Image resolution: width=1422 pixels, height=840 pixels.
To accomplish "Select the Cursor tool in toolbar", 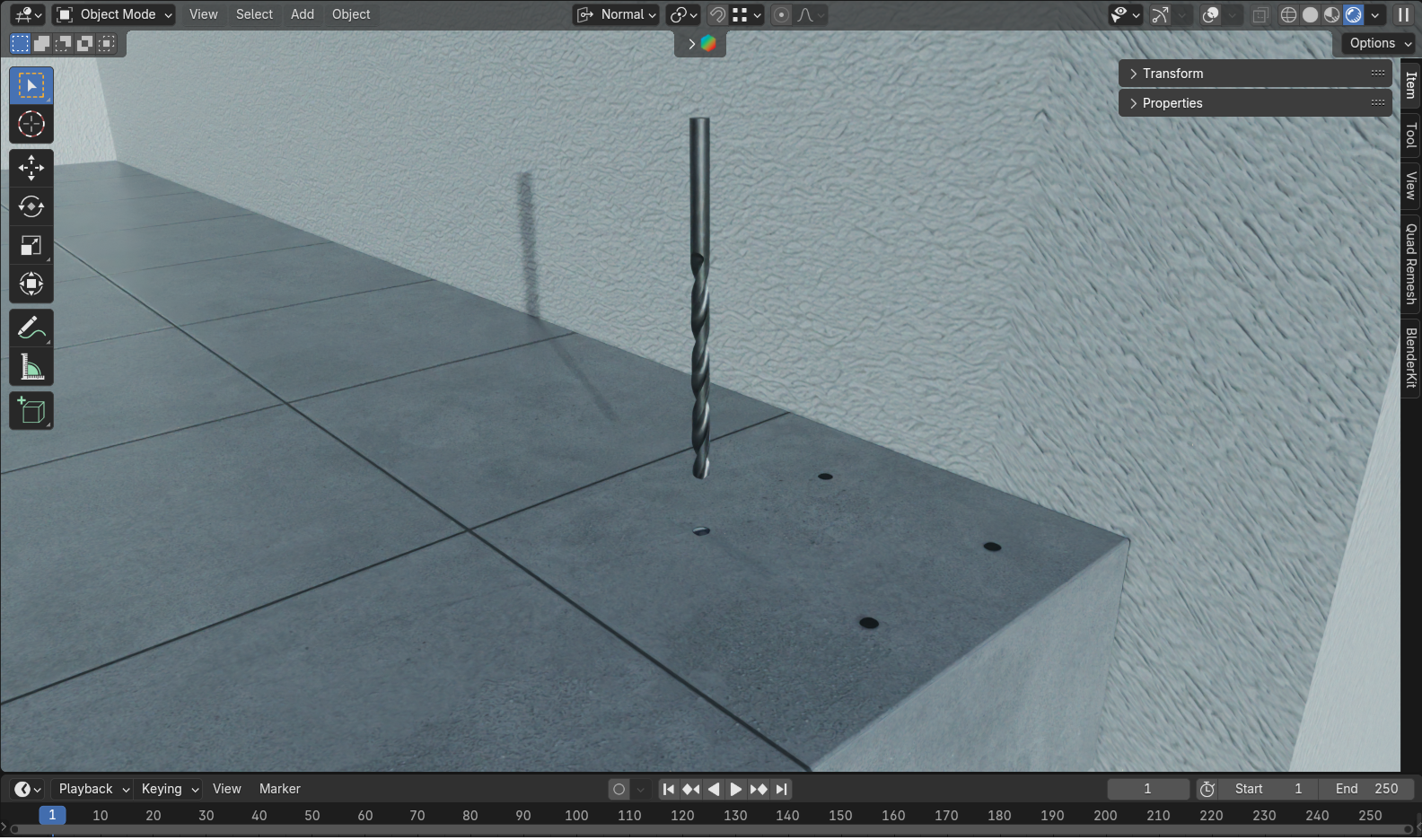I will point(31,125).
